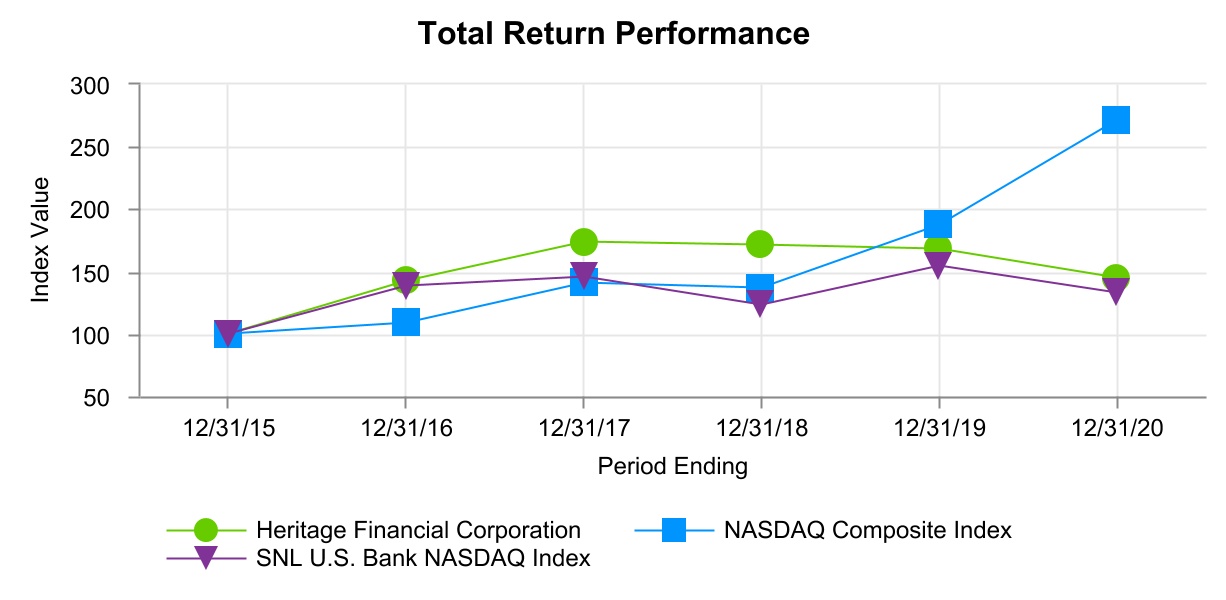1226x600 pixels.
Task: Select the purple triangle marker at 12/31/18
Action: (x=760, y=303)
